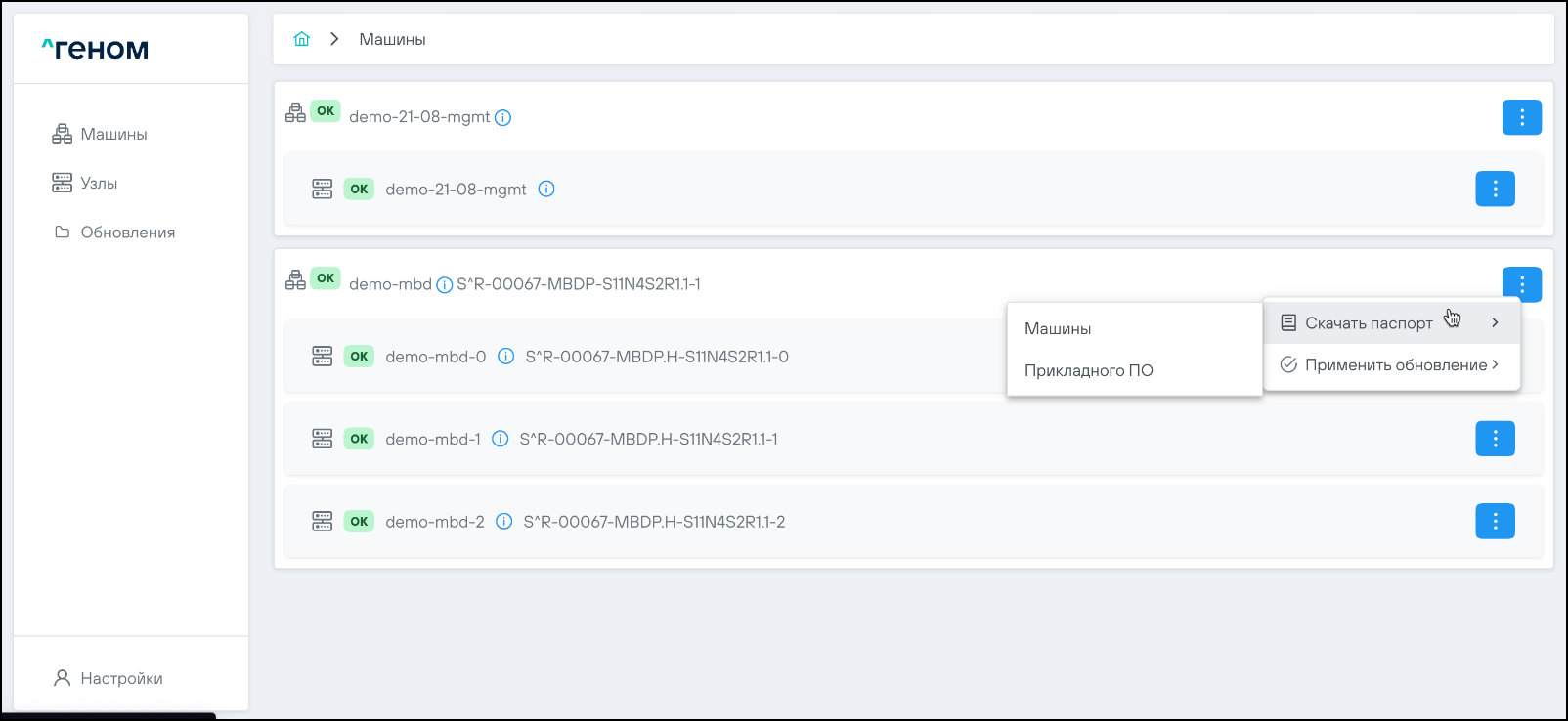The image size is (1568, 721).
Task: Choose 'Машины' in passport submenu
Action: click(x=1058, y=329)
